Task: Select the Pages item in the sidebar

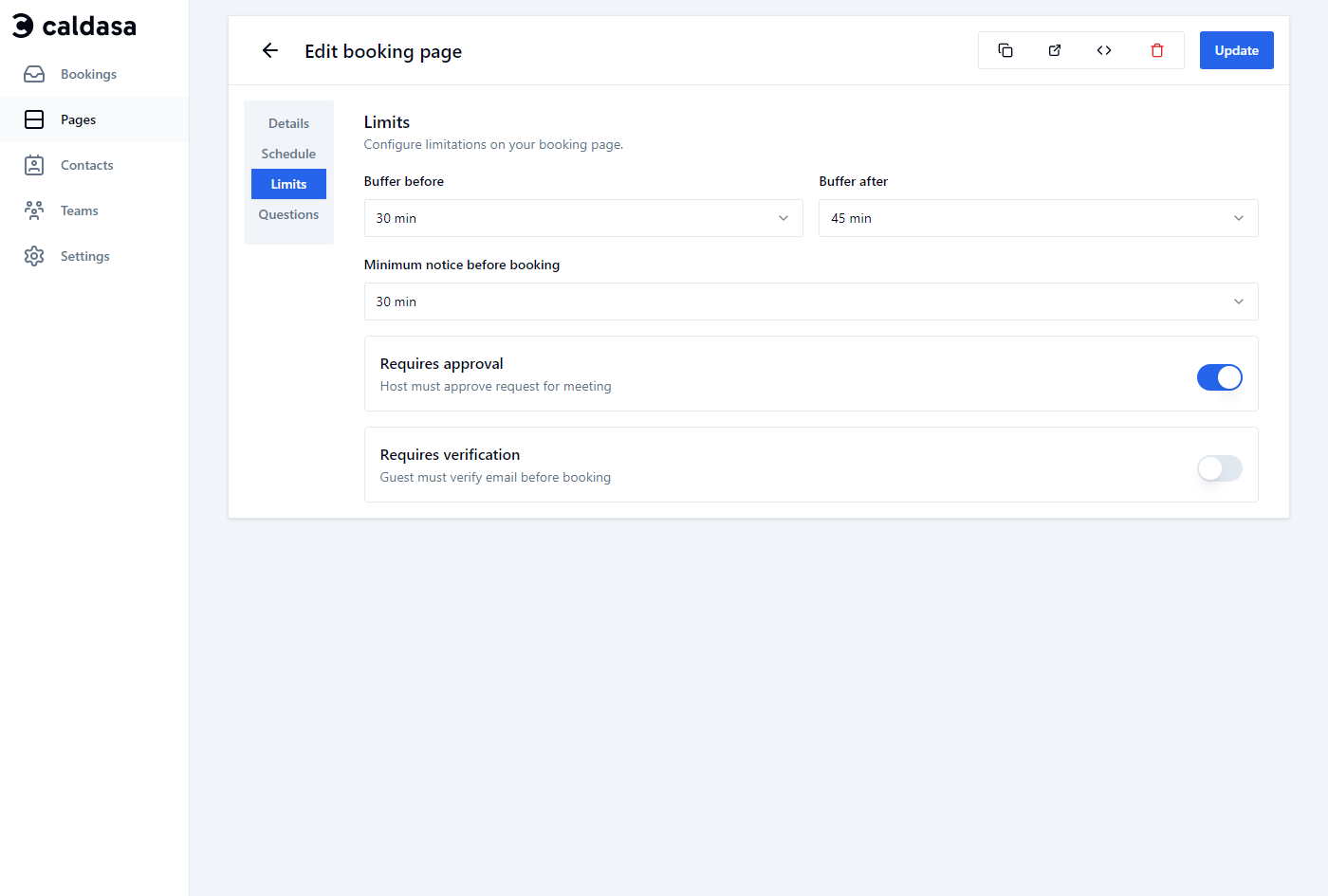Action: [78, 119]
